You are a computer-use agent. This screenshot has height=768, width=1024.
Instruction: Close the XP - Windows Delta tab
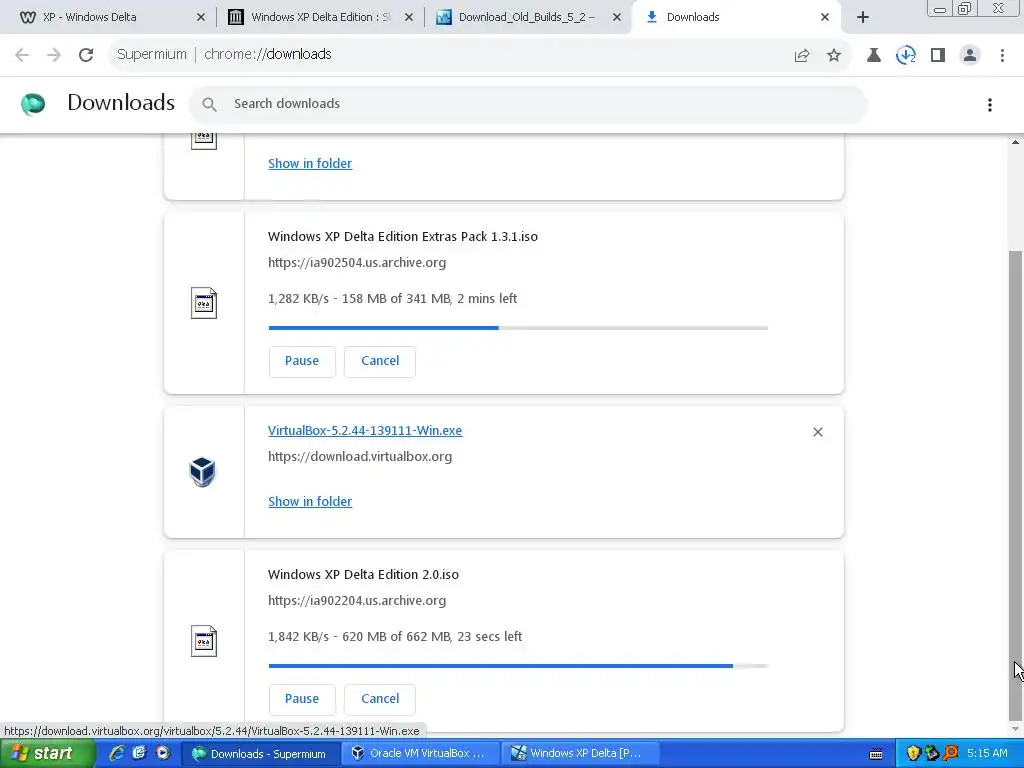(200, 18)
